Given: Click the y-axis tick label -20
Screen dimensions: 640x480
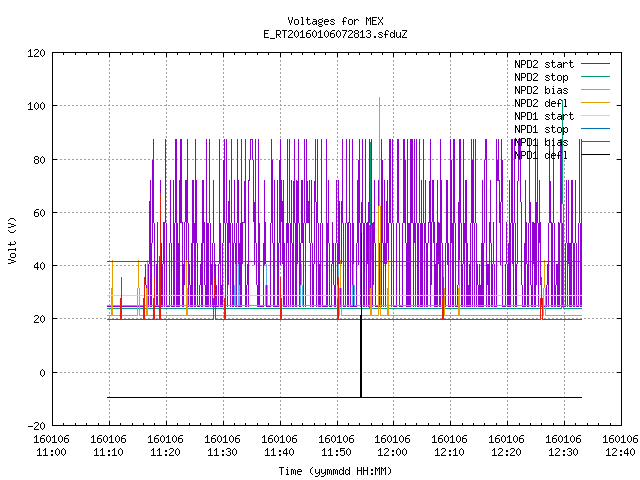Looking at the screenshot, I should coord(36,426).
